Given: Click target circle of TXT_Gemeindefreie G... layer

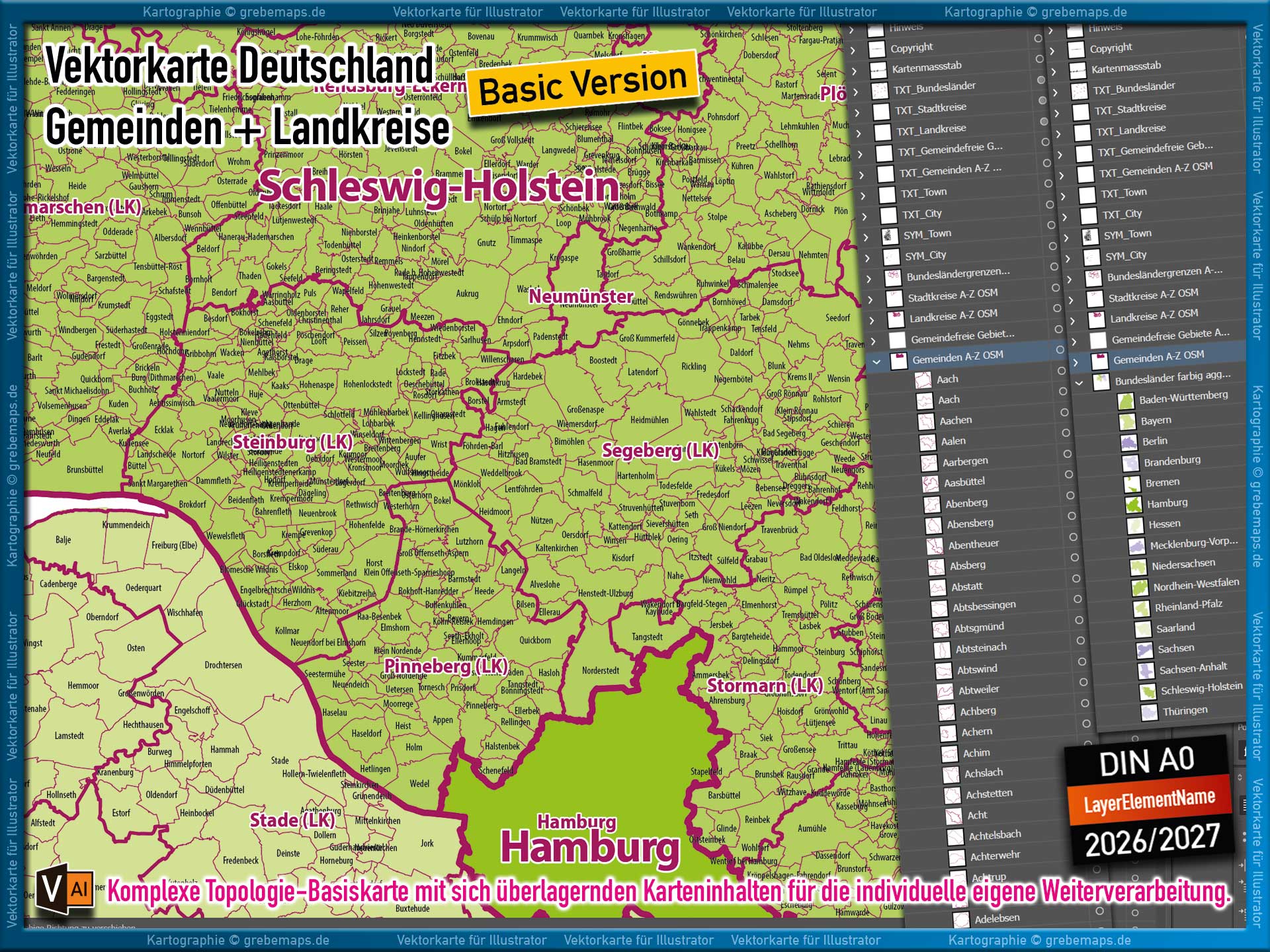Looking at the screenshot, I should [1046, 142].
